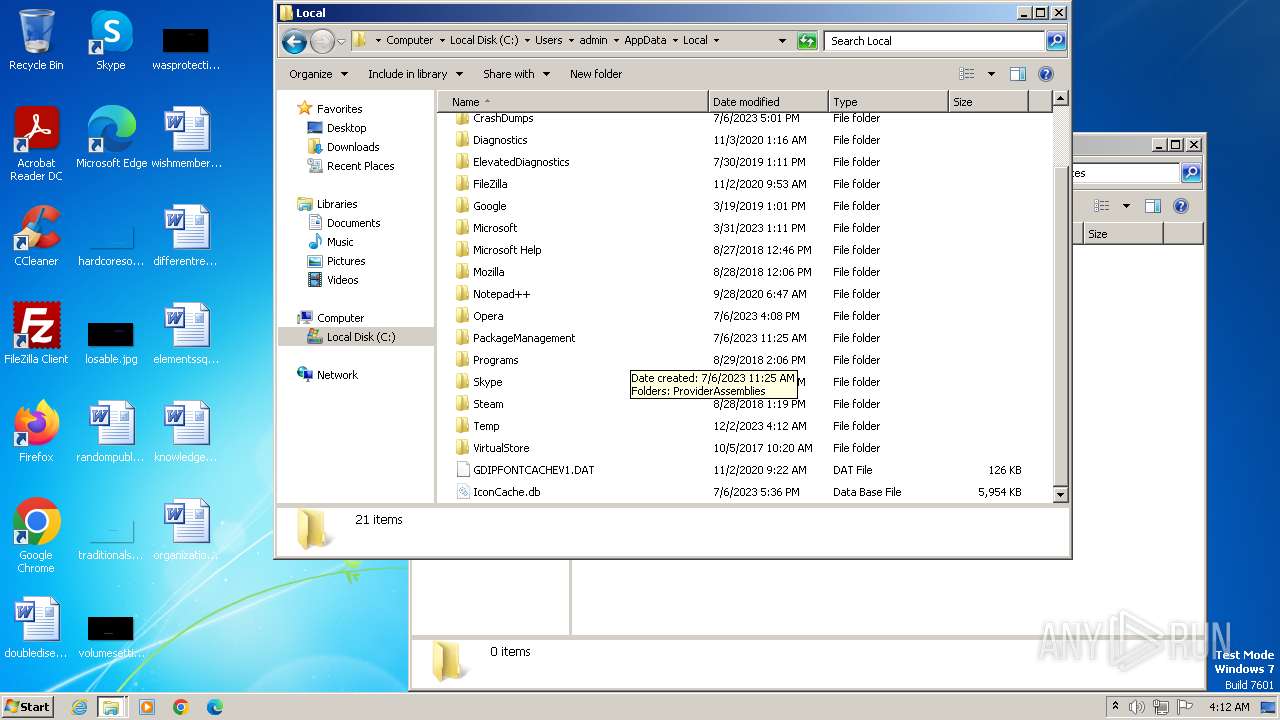
Task: Expand the arrow after Local in breadcrumb
Action: tap(716, 41)
